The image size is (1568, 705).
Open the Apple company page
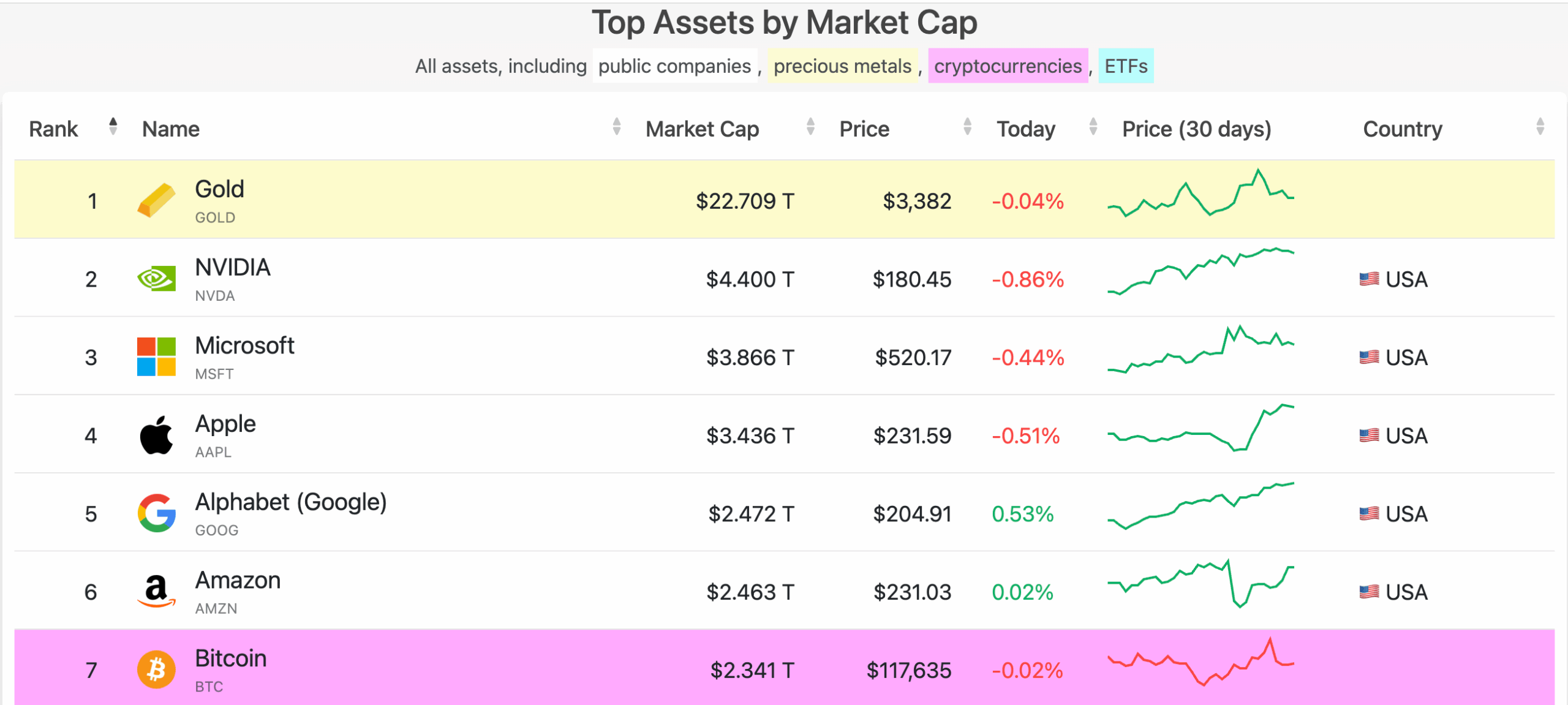coord(225,424)
